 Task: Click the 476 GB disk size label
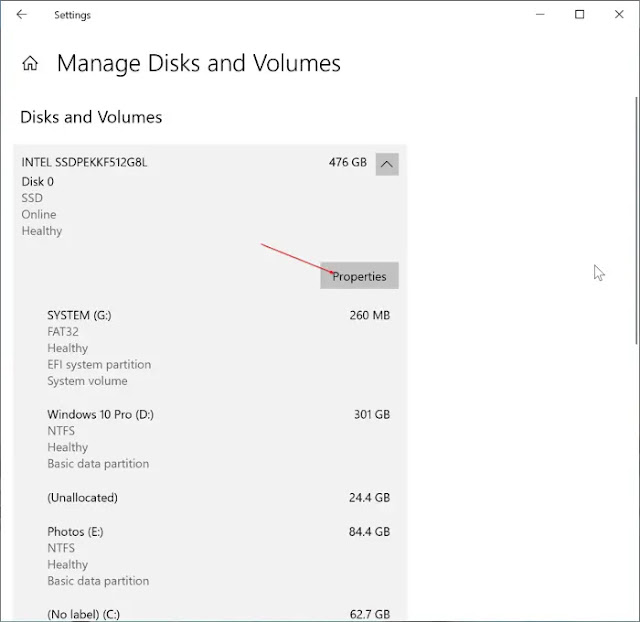348,162
